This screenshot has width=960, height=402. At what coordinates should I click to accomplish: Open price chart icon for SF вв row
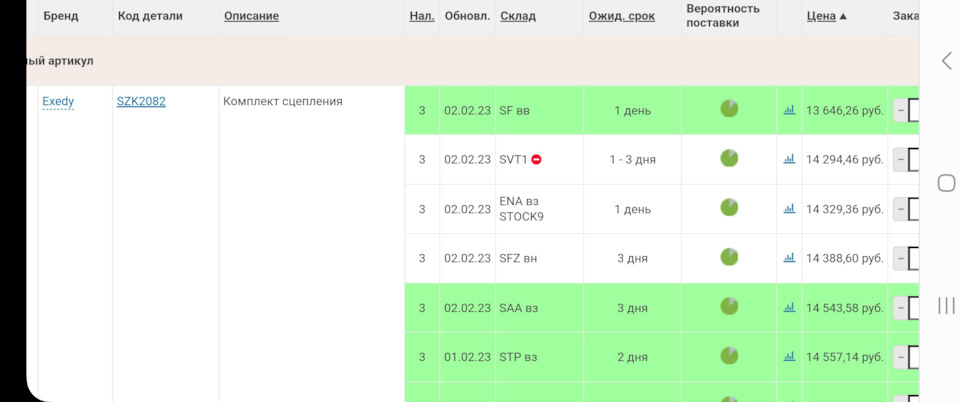[789, 110]
